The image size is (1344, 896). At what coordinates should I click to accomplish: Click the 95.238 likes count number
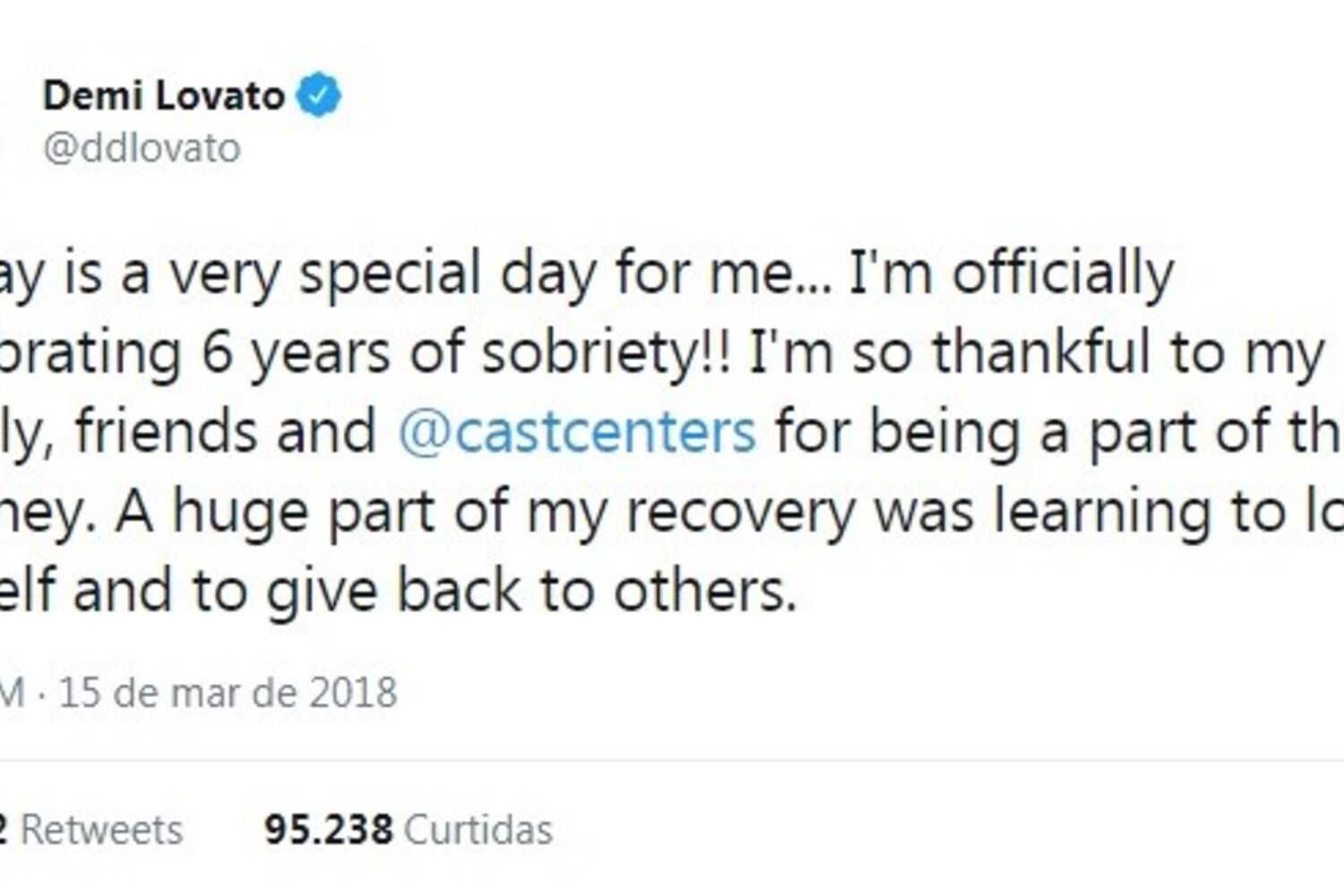(328, 830)
